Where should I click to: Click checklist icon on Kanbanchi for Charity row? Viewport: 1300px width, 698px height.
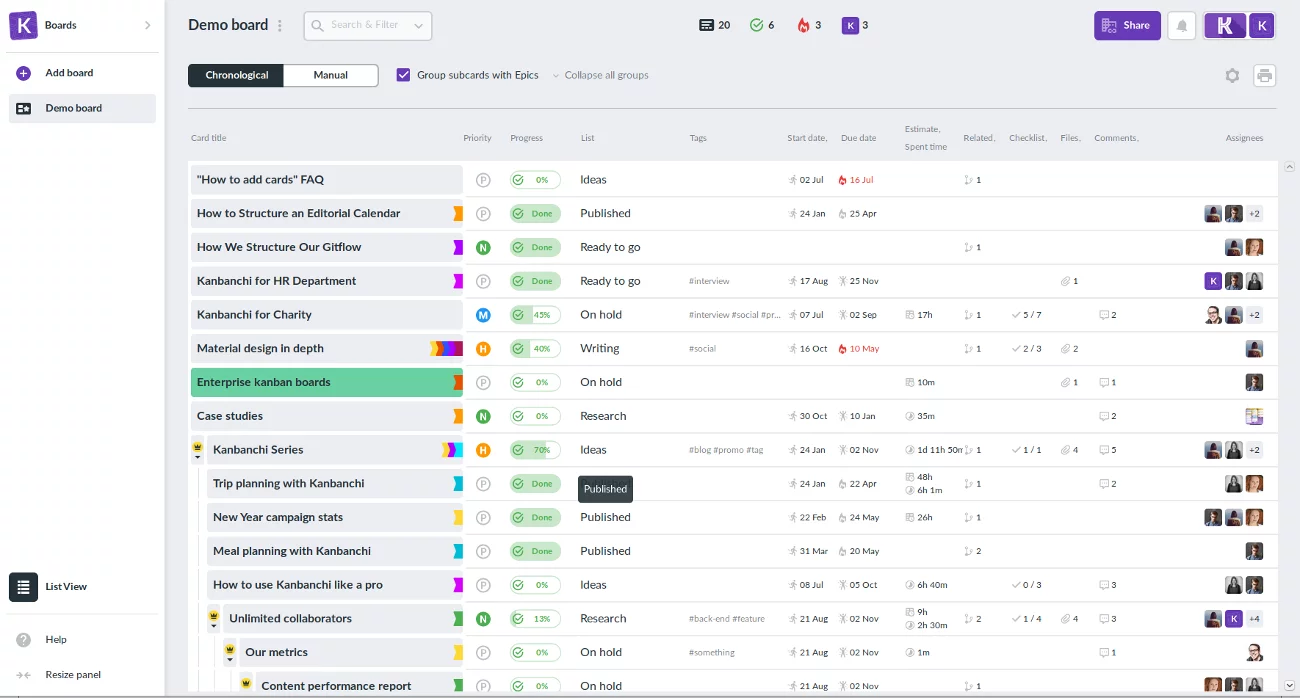click(1015, 315)
